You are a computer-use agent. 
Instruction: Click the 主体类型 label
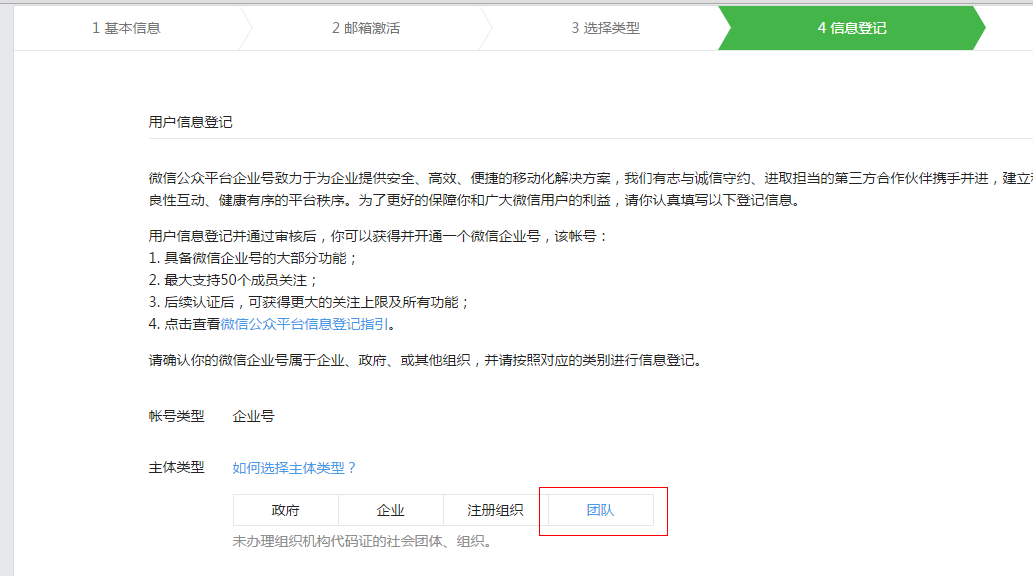point(177,468)
